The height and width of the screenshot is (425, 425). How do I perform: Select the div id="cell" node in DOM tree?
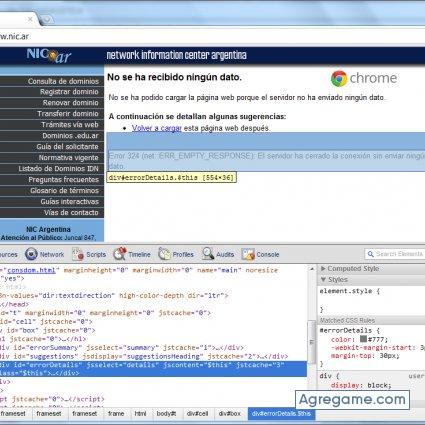pos(46,322)
